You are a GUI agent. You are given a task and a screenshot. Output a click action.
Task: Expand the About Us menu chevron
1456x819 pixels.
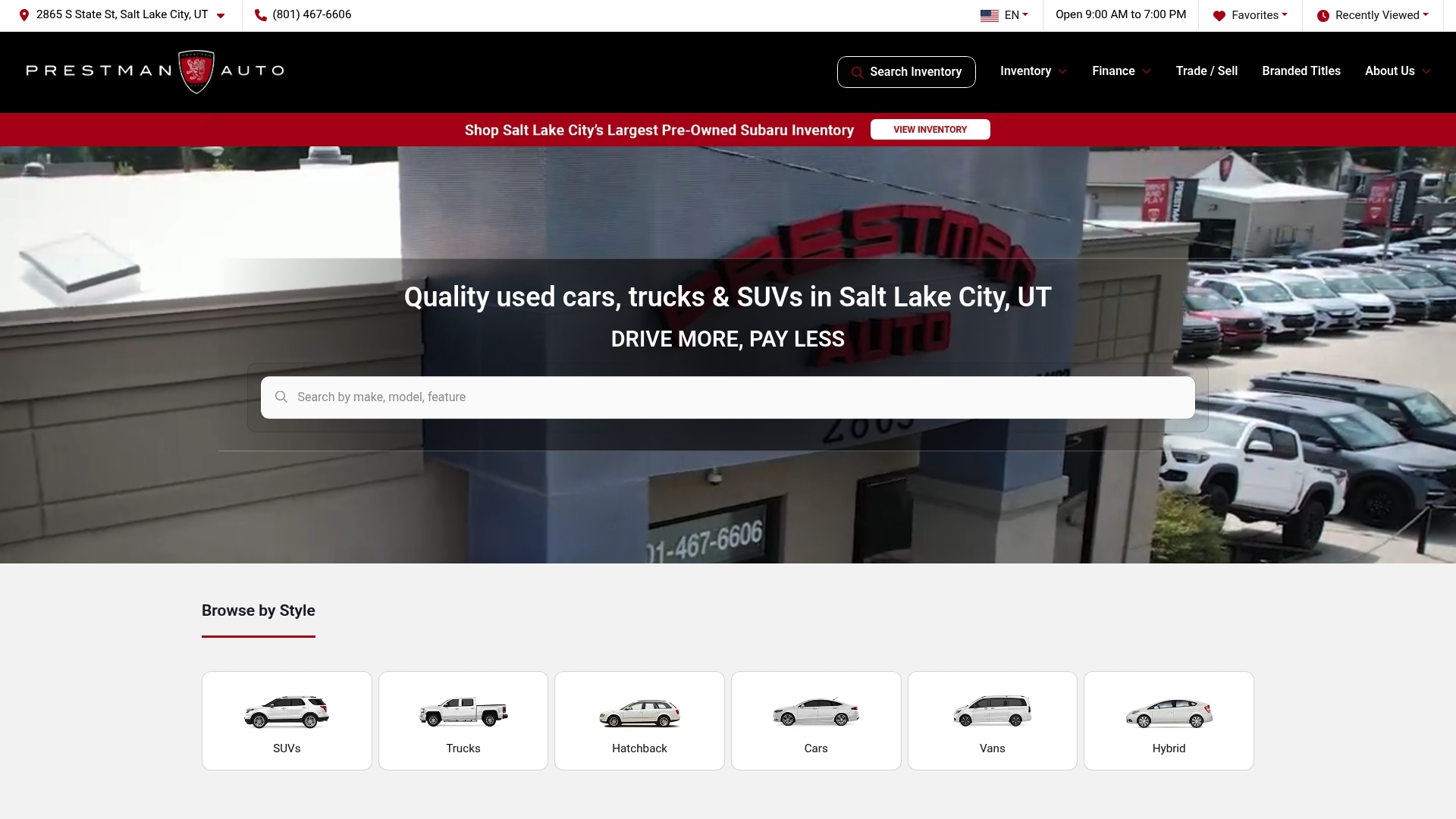click(x=1426, y=72)
